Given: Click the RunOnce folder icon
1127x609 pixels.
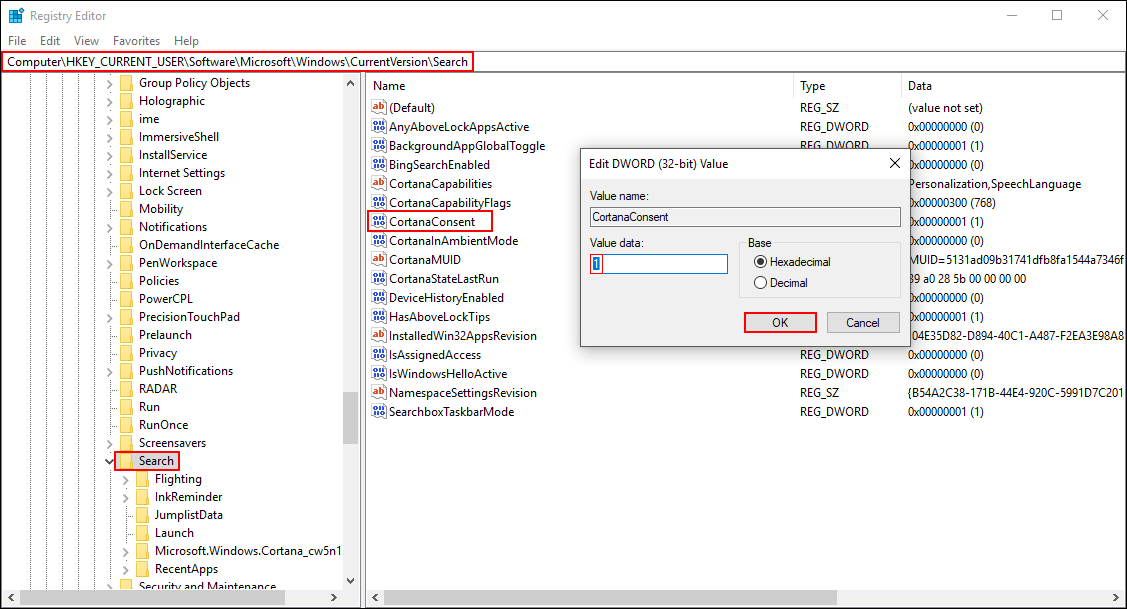Looking at the screenshot, I should pos(126,425).
